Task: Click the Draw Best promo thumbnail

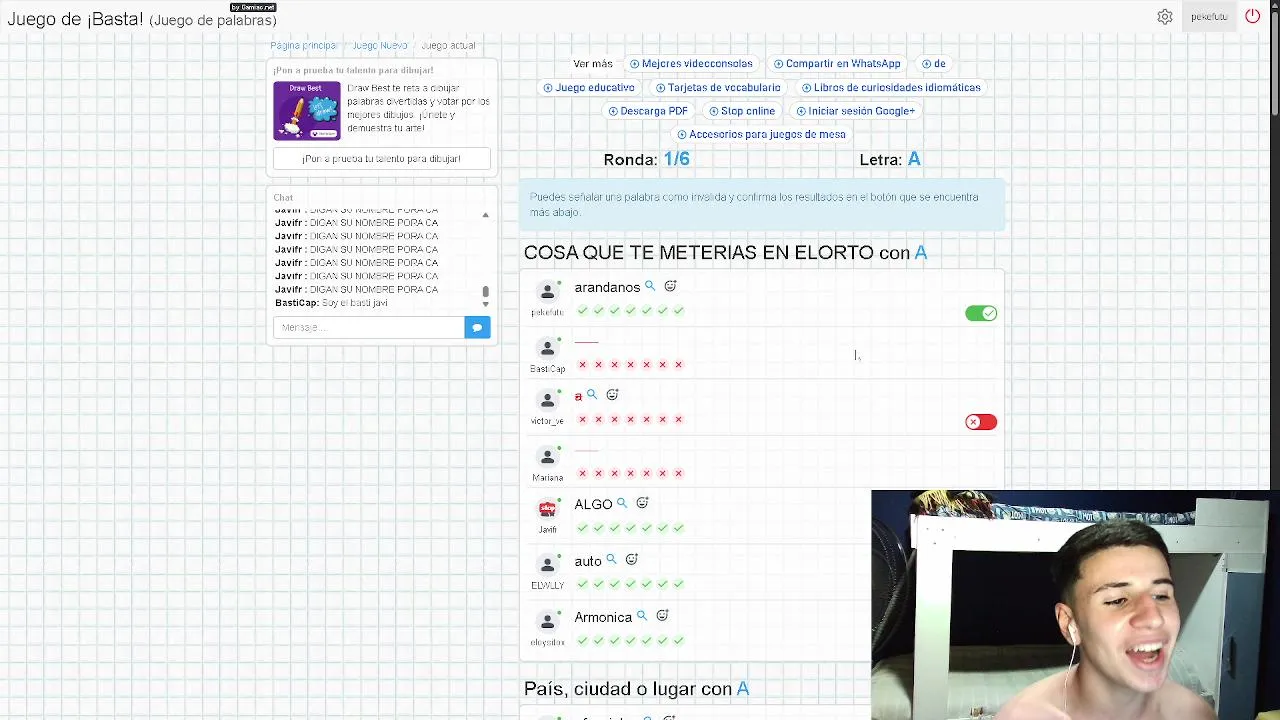Action: pyautogui.click(x=307, y=111)
